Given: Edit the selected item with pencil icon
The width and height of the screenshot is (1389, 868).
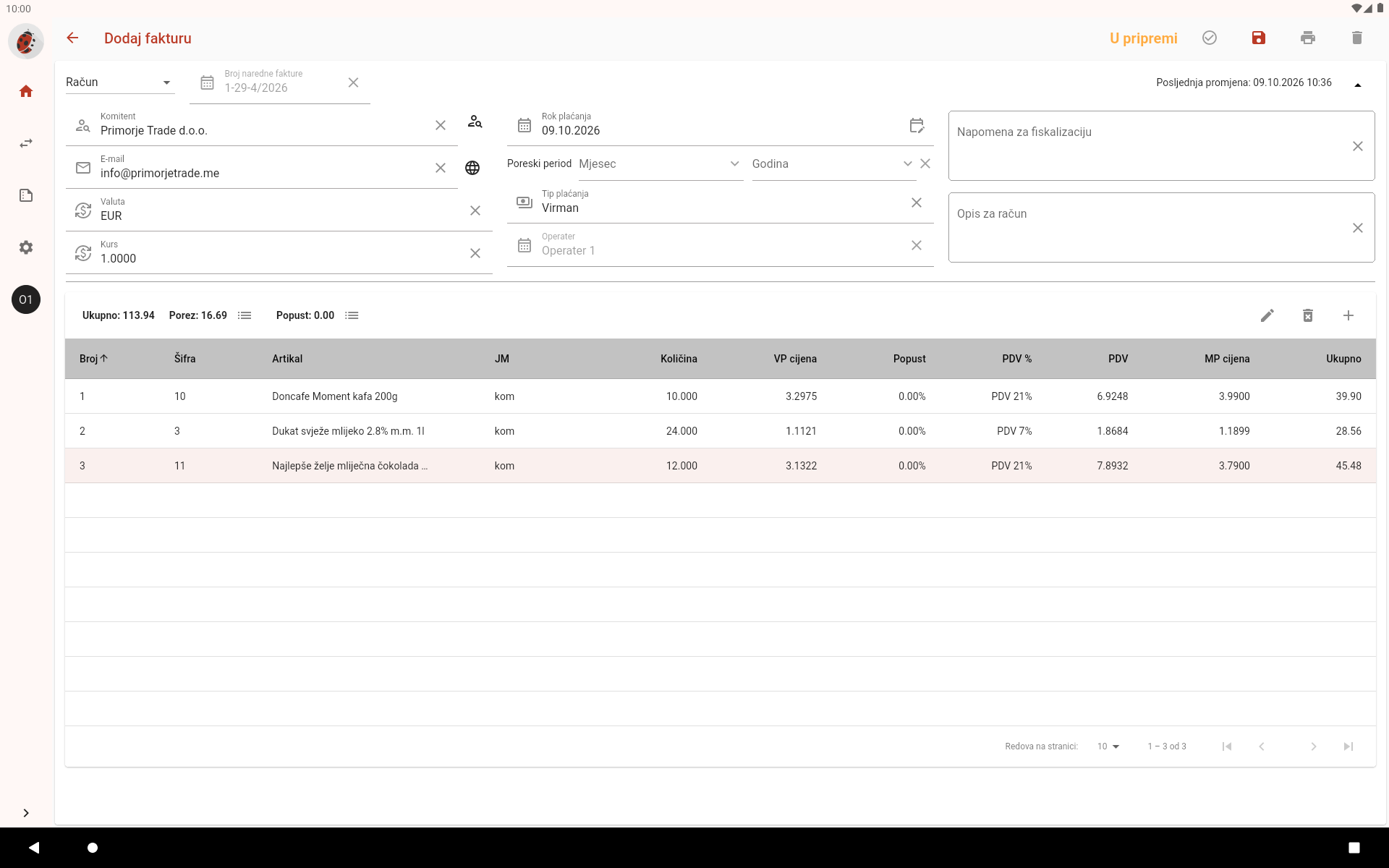Looking at the screenshot, I should pyautogui.click(x=1267, y=315).
